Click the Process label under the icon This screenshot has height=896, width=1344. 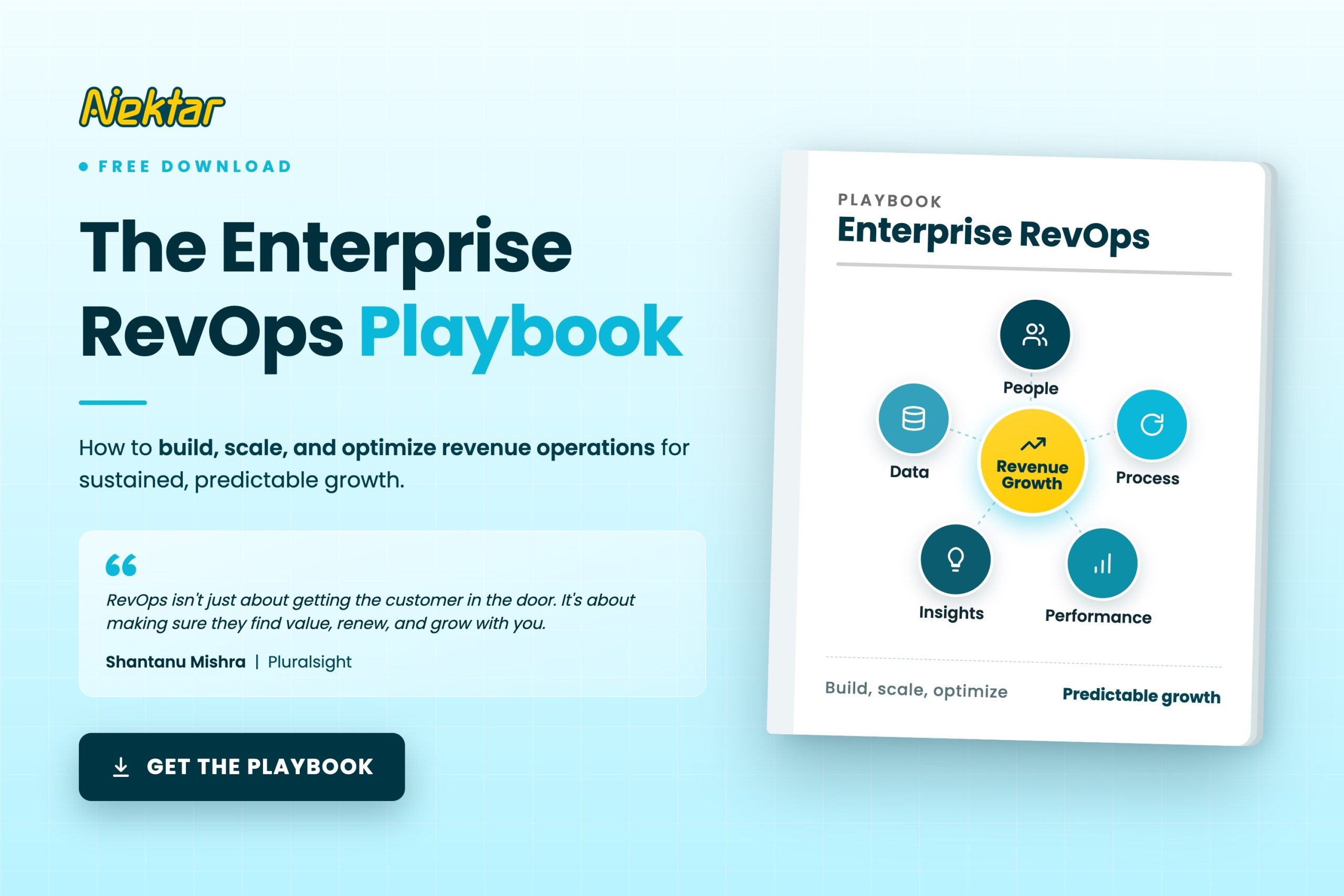[x=1148, y=478]
